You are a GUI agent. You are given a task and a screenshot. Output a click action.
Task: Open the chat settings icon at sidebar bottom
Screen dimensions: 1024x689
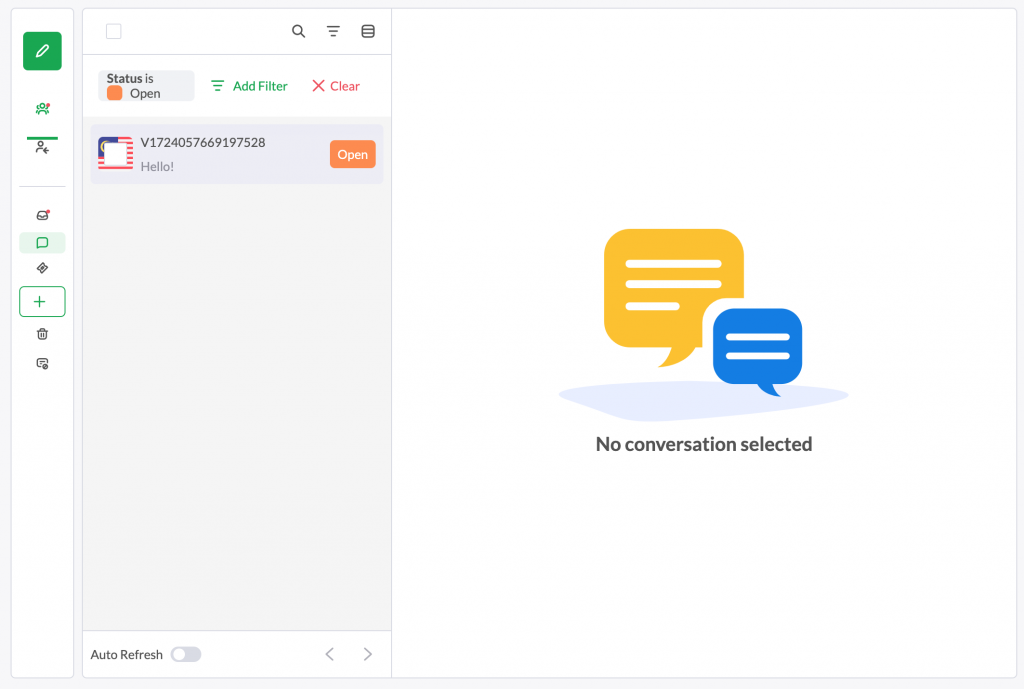click(x=41, y=363)
